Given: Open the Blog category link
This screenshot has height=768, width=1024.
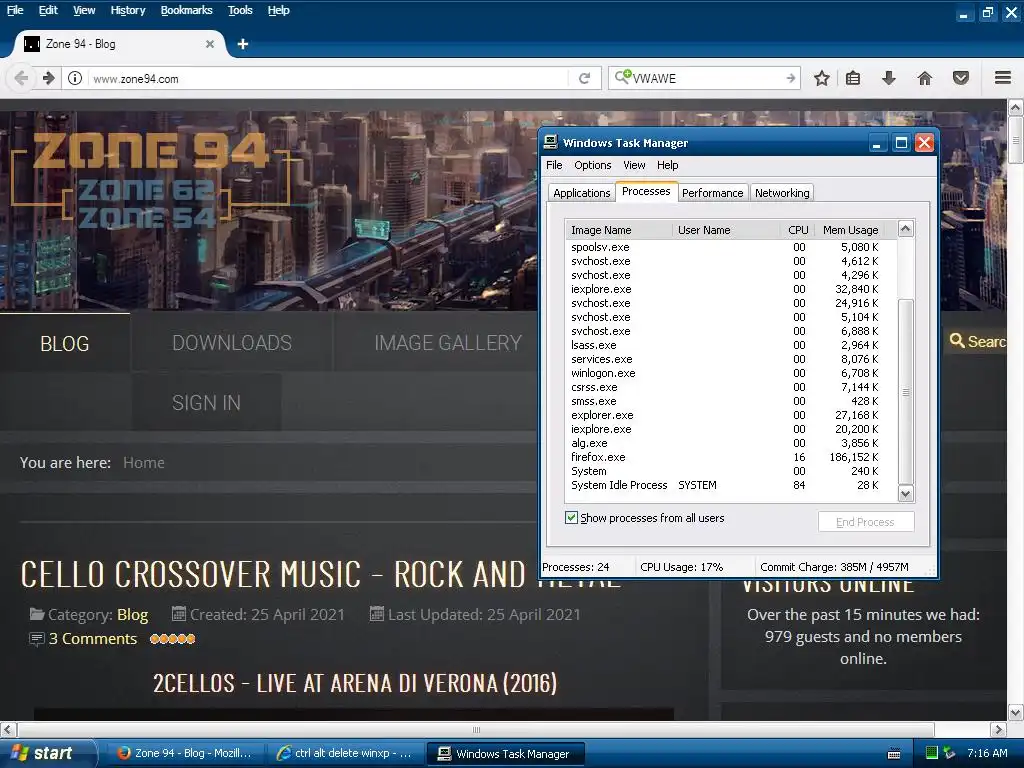Looking at the screenshot, I should point(133,615).
